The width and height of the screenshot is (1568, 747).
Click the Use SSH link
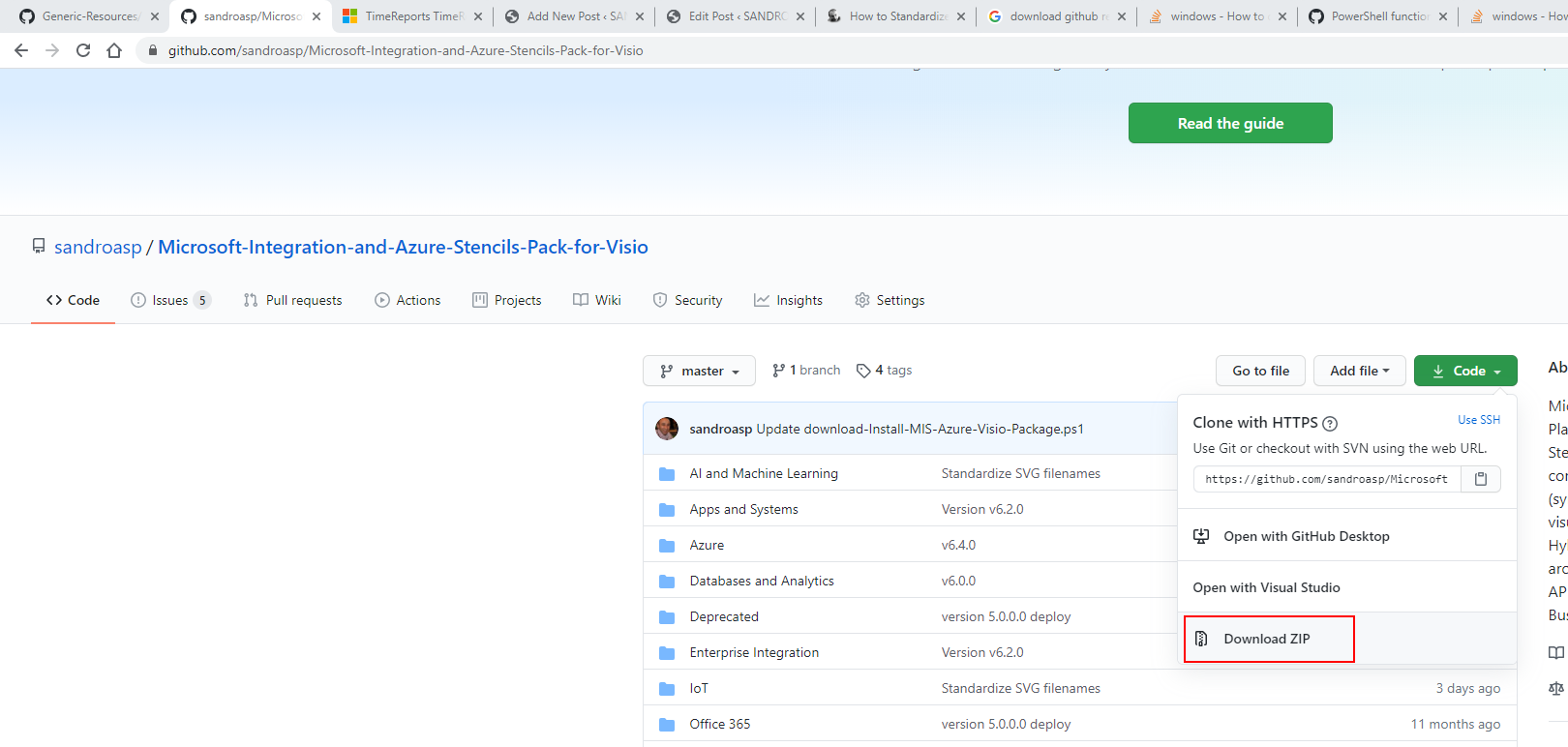1479,420
